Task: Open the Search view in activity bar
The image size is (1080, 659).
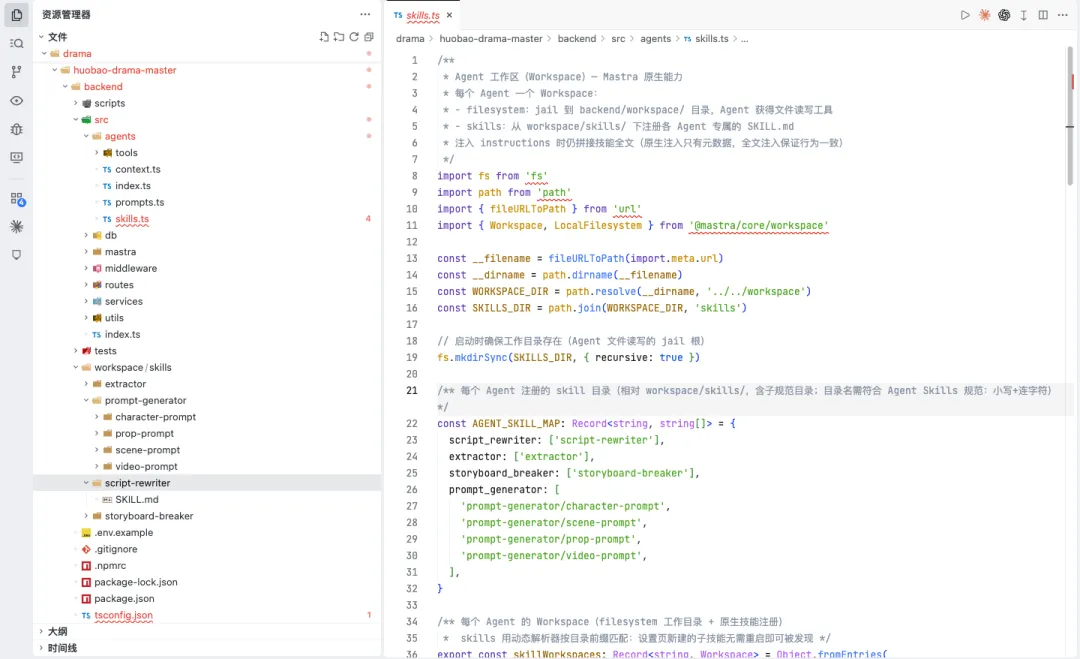Action: click(17, 43)
